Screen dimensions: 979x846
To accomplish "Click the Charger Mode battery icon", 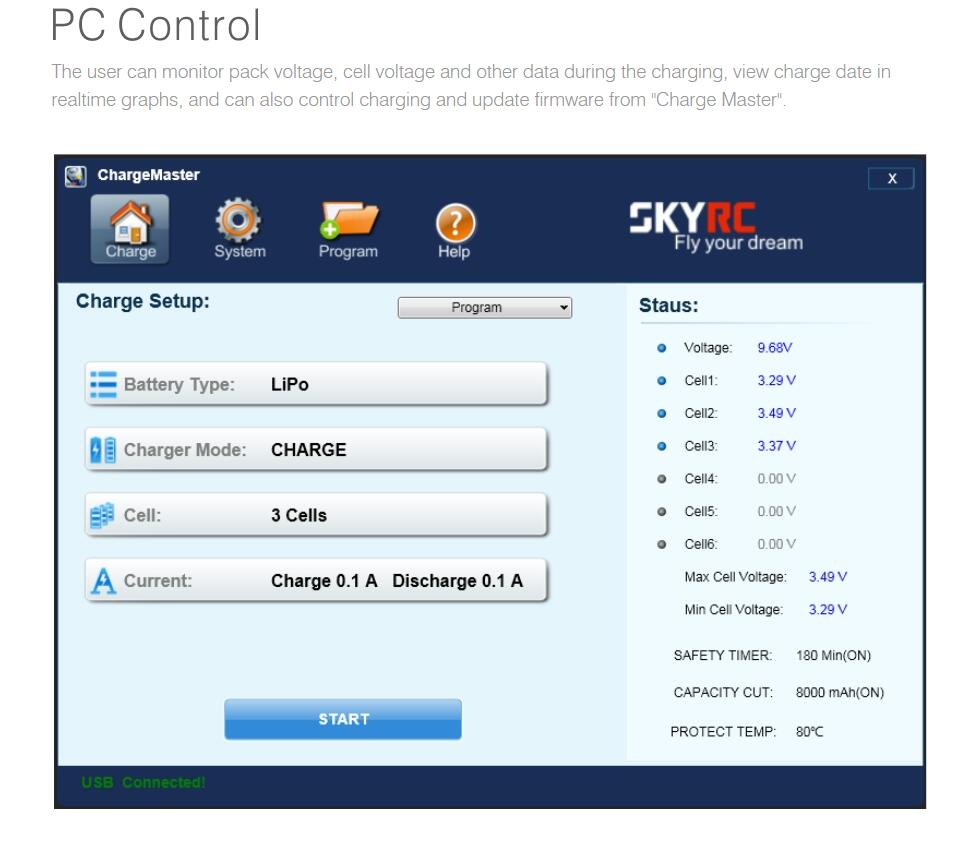I will (103, 450).
